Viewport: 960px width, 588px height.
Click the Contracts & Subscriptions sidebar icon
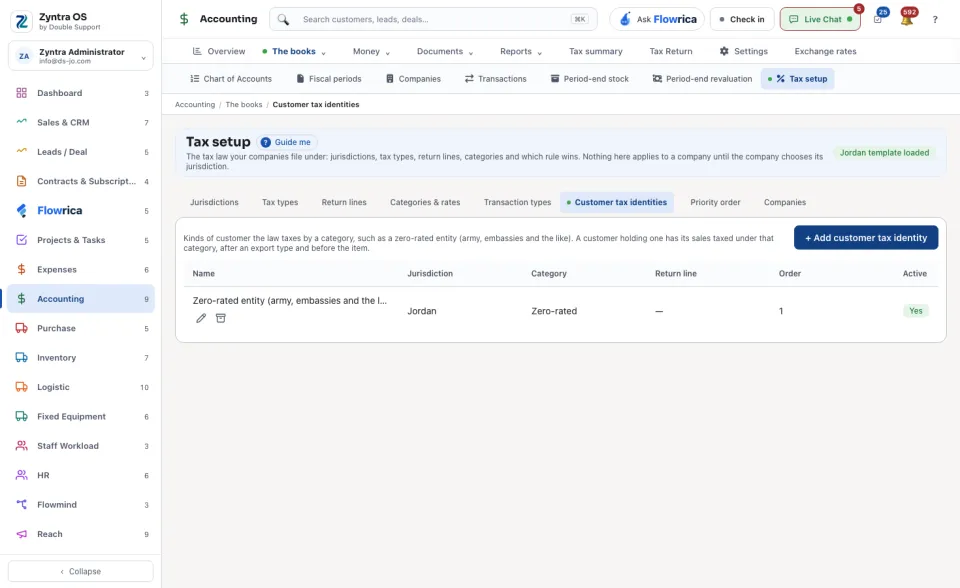pyautogui.click(x=21, y=181)
